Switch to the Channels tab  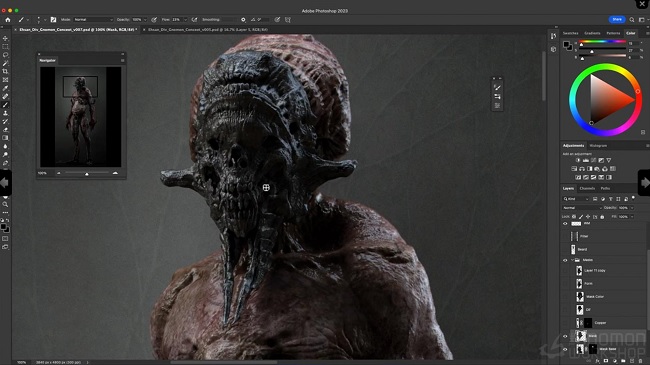pyautogui.click(x=587, y=188)
